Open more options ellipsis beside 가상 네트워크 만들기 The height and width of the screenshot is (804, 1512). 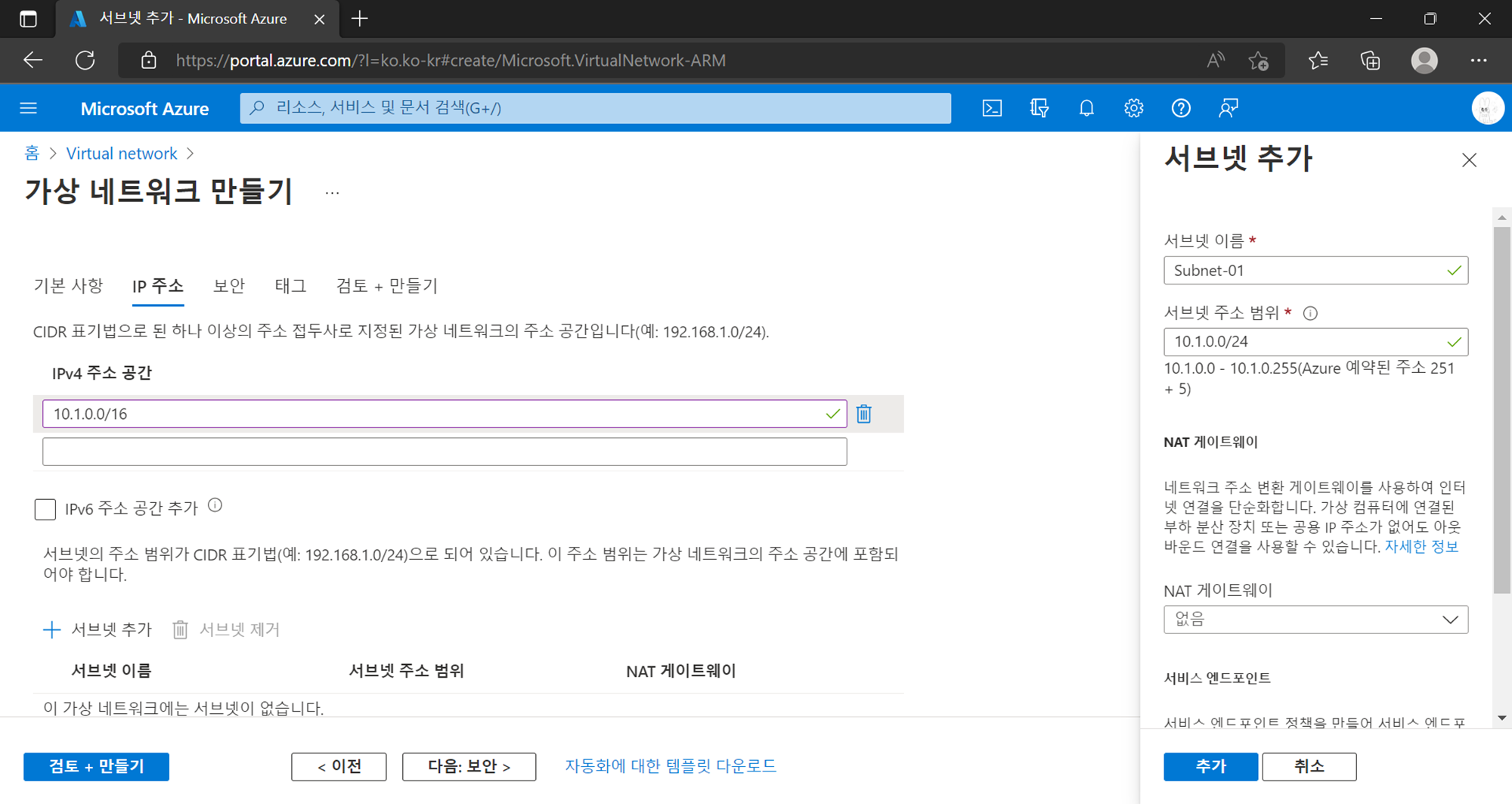pyautogui.click(x=332, y=193)
